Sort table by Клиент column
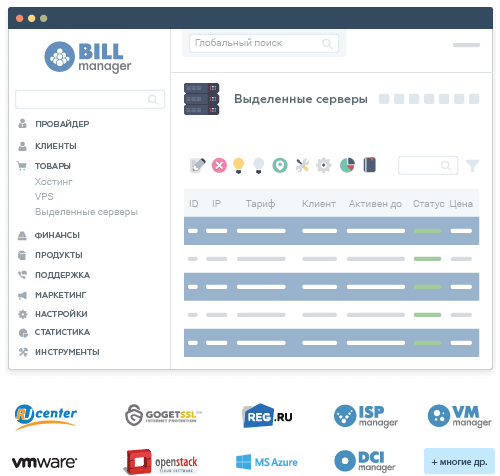Viewport: 500px width, 476px height. [x=319, y=204]
